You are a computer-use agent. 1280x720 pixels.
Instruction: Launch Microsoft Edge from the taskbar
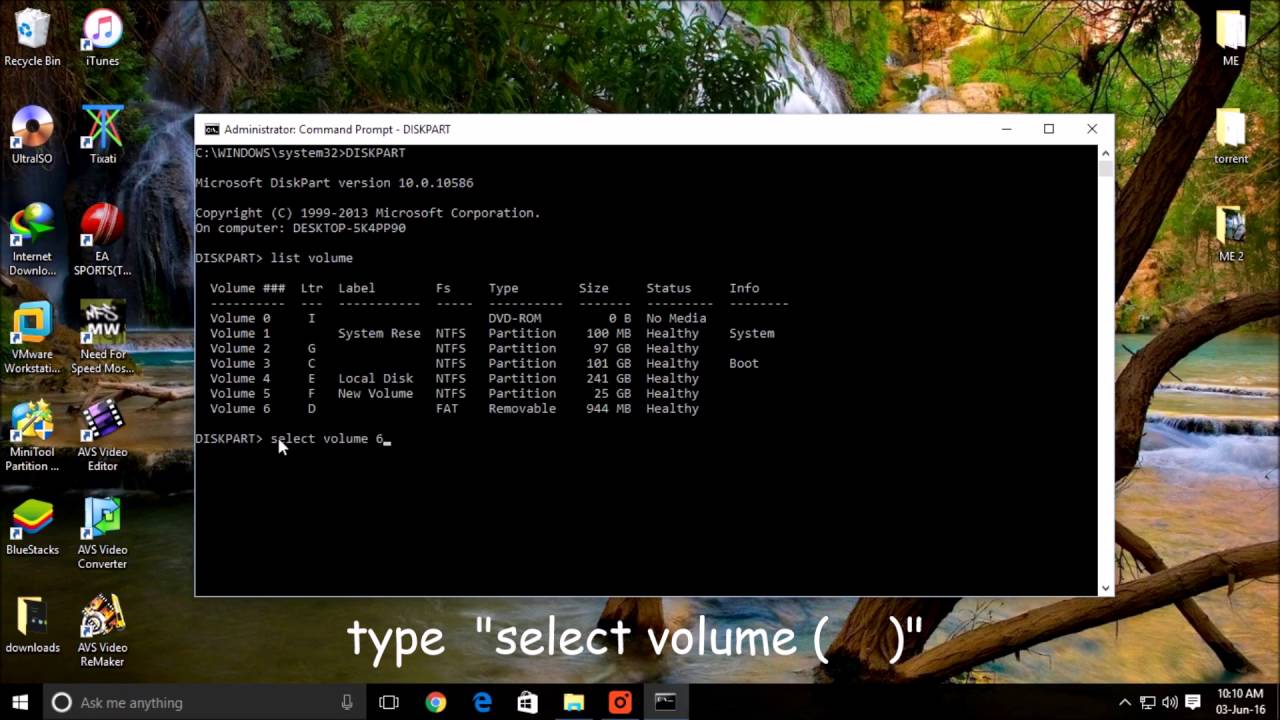tap(482, 702)
